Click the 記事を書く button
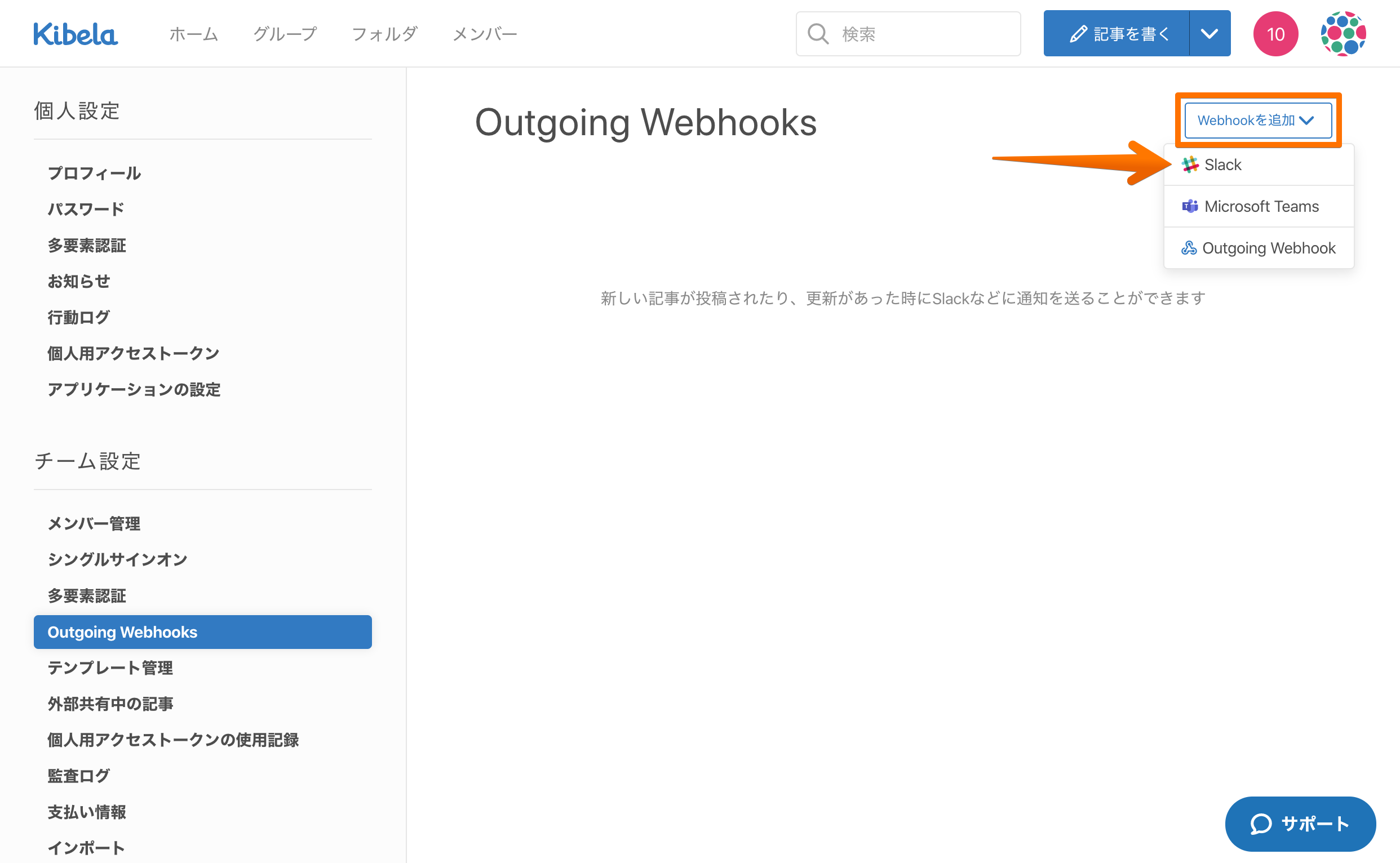This screenshot has height=863, width=1400. (1117, 34)
